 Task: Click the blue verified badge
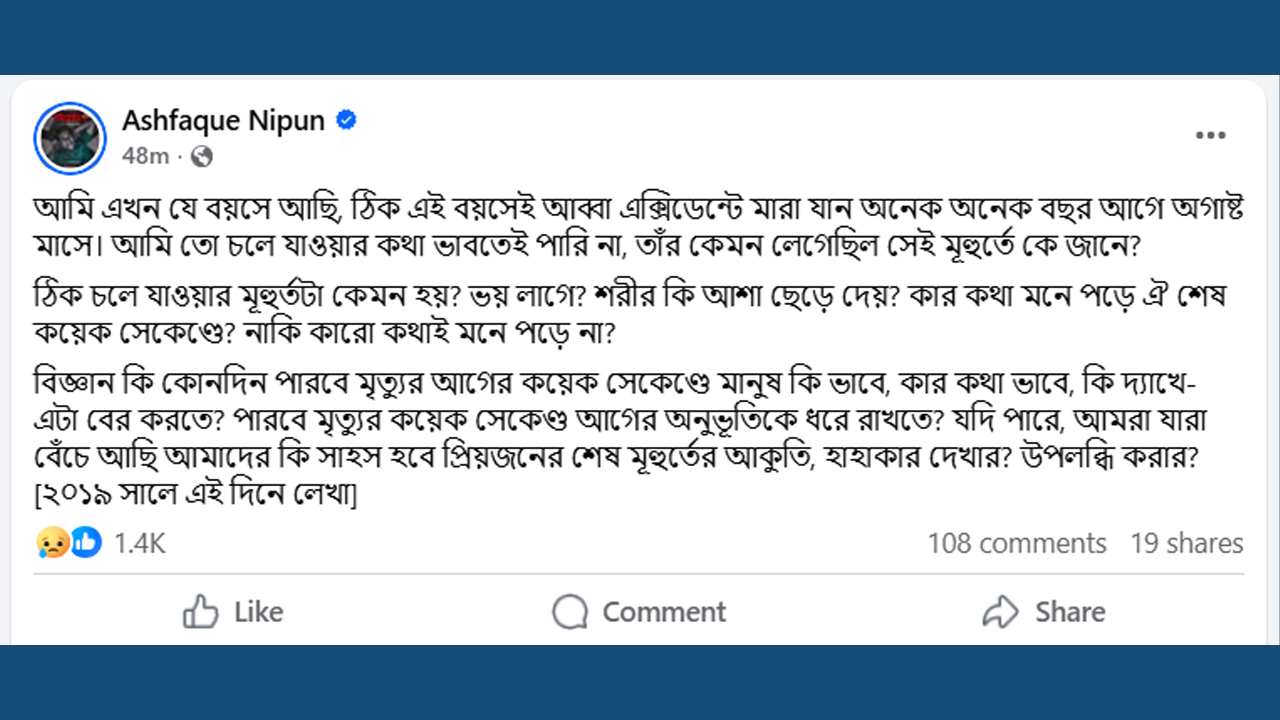click(x=346, y=121)
